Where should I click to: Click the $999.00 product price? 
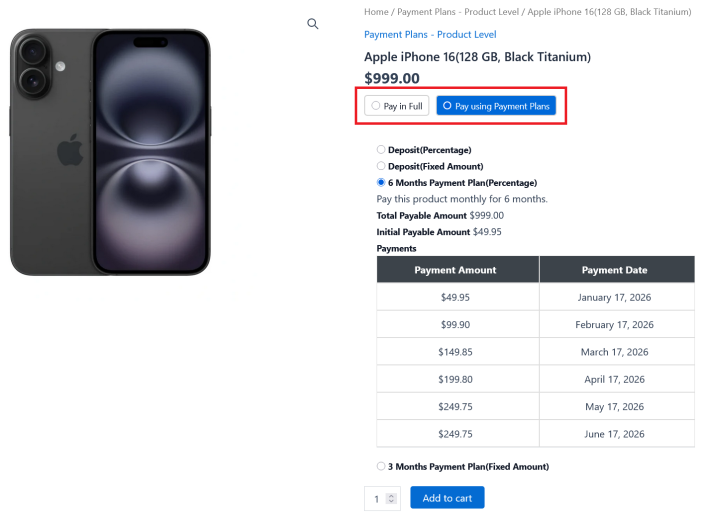392,79
